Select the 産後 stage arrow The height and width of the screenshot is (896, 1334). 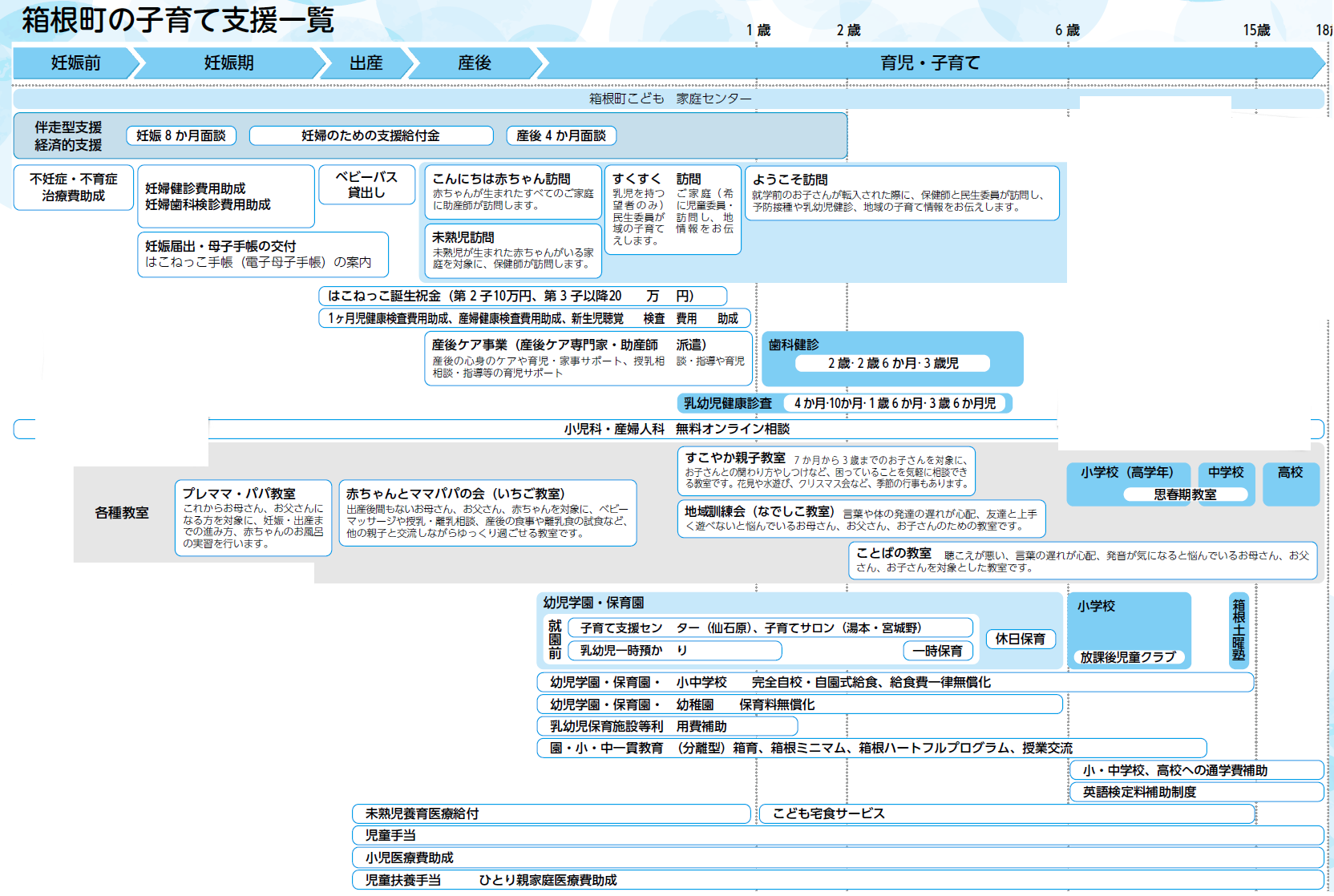[x=475, y=63]
